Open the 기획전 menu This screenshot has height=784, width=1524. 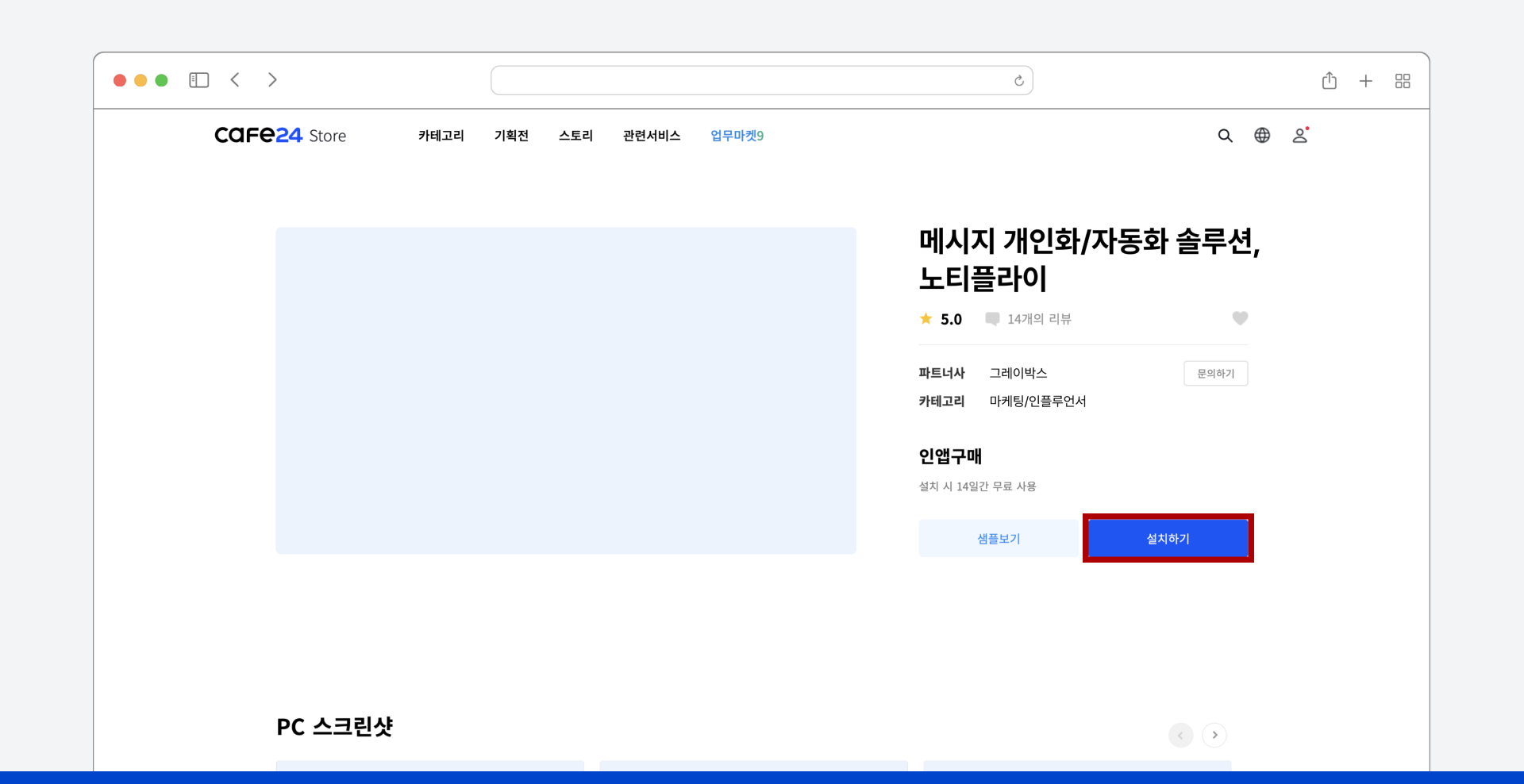pos(511,136)
